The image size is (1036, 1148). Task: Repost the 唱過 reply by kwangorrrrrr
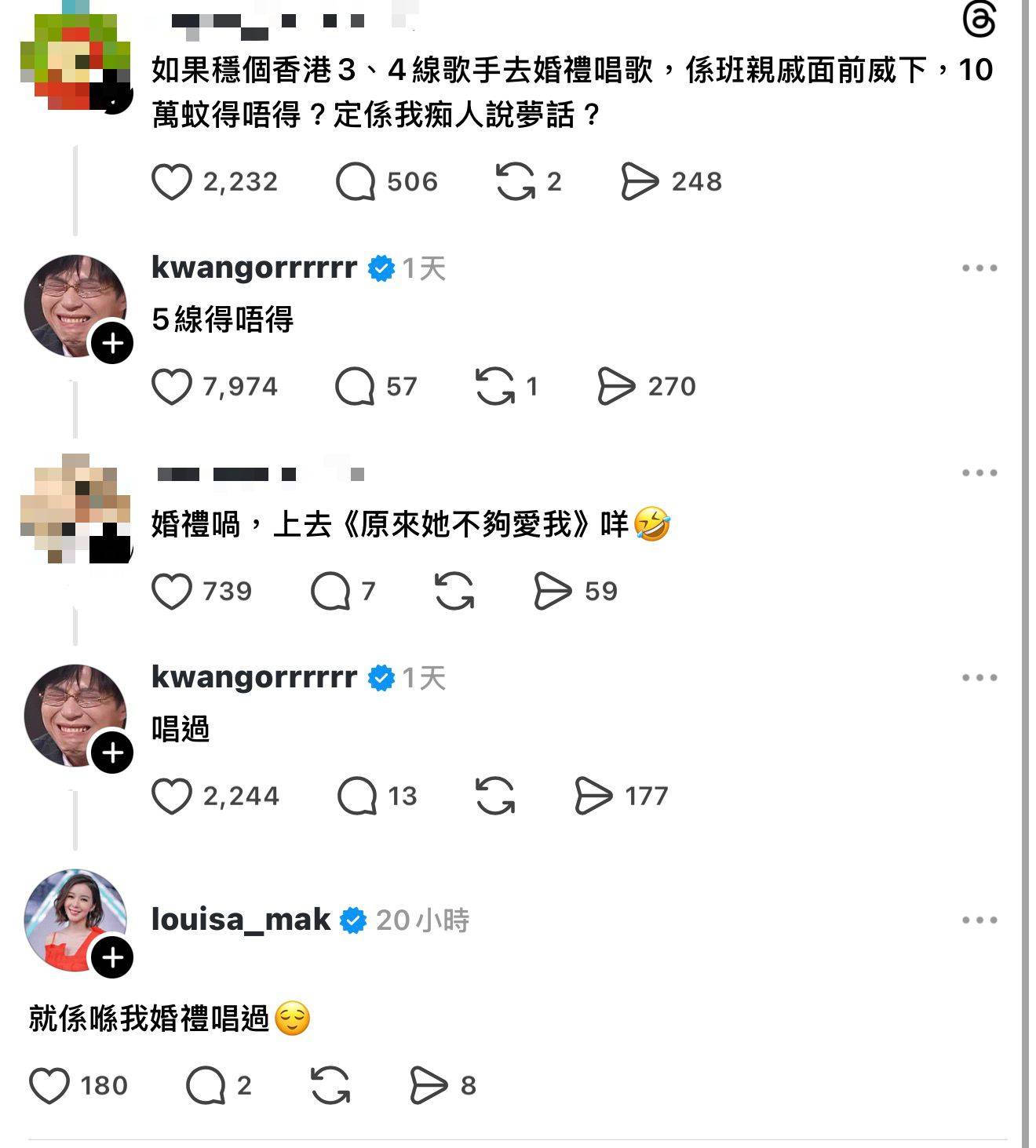(495, 796)
